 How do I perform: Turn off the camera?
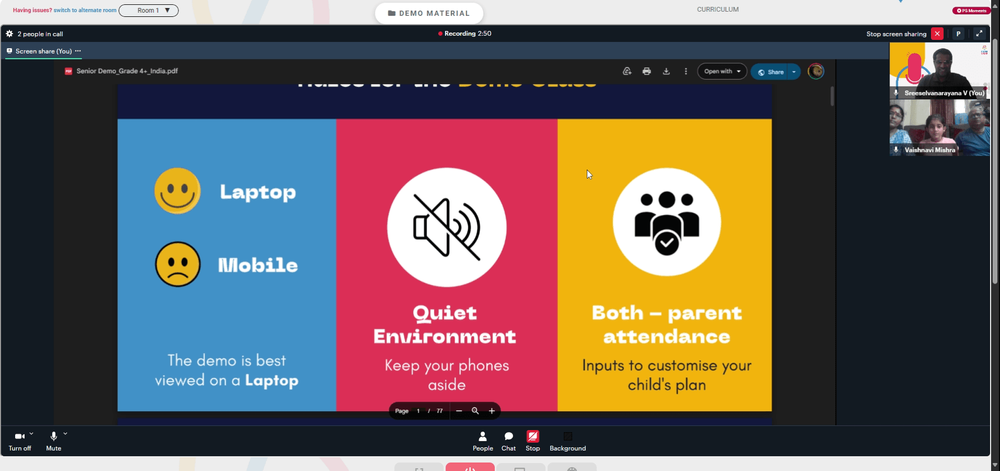click(20, 441)
